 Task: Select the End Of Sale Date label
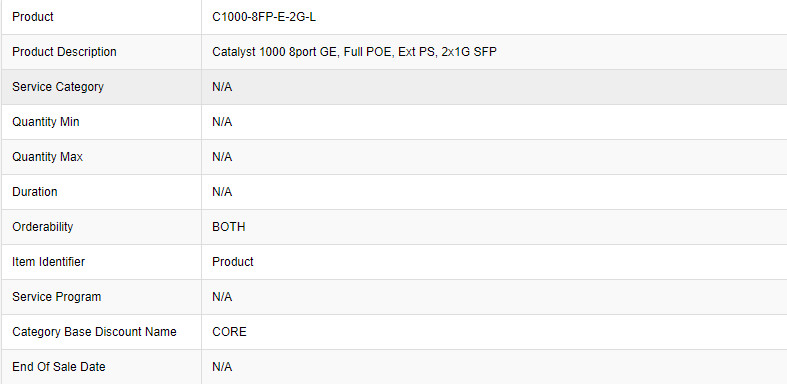(59, 367)
